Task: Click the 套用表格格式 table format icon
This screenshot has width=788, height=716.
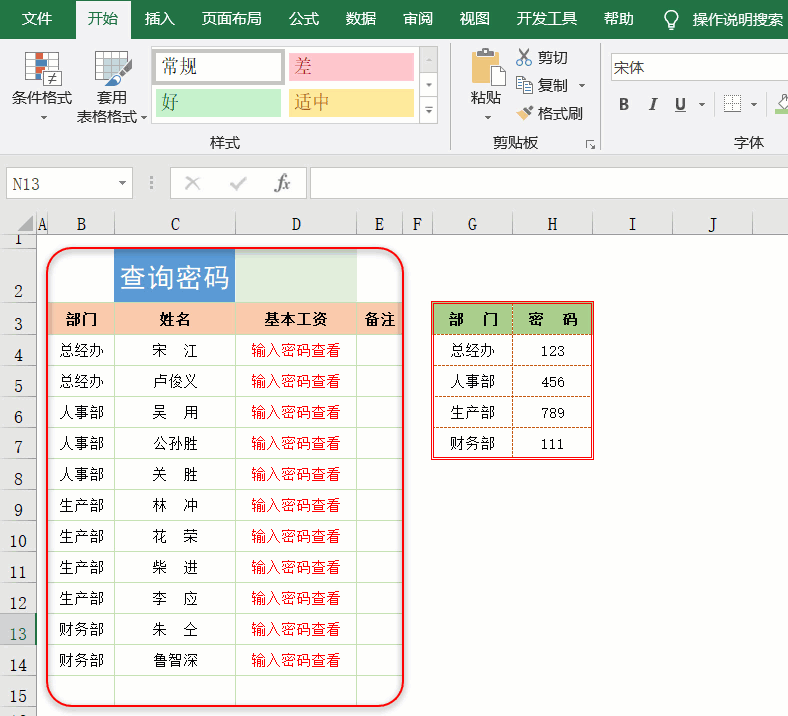Action: (113, 68)
